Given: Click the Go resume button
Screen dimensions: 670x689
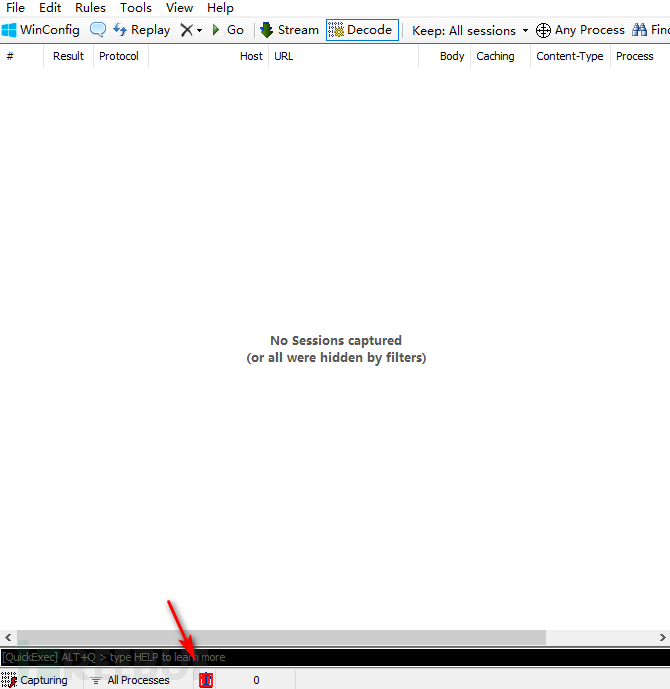Looking at the screenshot, I should [x=228, y=30].
